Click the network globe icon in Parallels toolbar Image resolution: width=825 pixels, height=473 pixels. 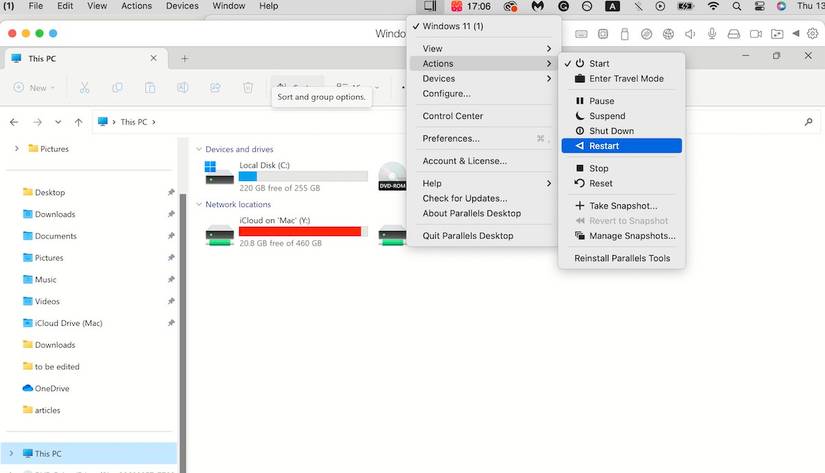pyautogui.click(x=668, y=34)
